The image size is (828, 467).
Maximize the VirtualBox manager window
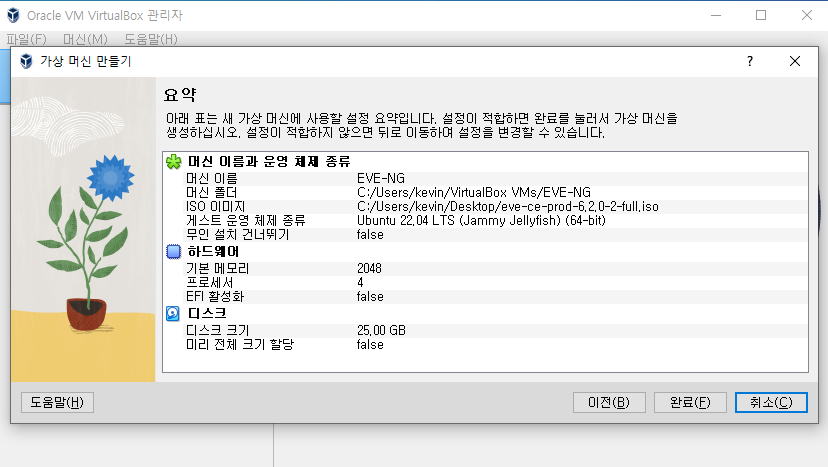coord(761,15)
